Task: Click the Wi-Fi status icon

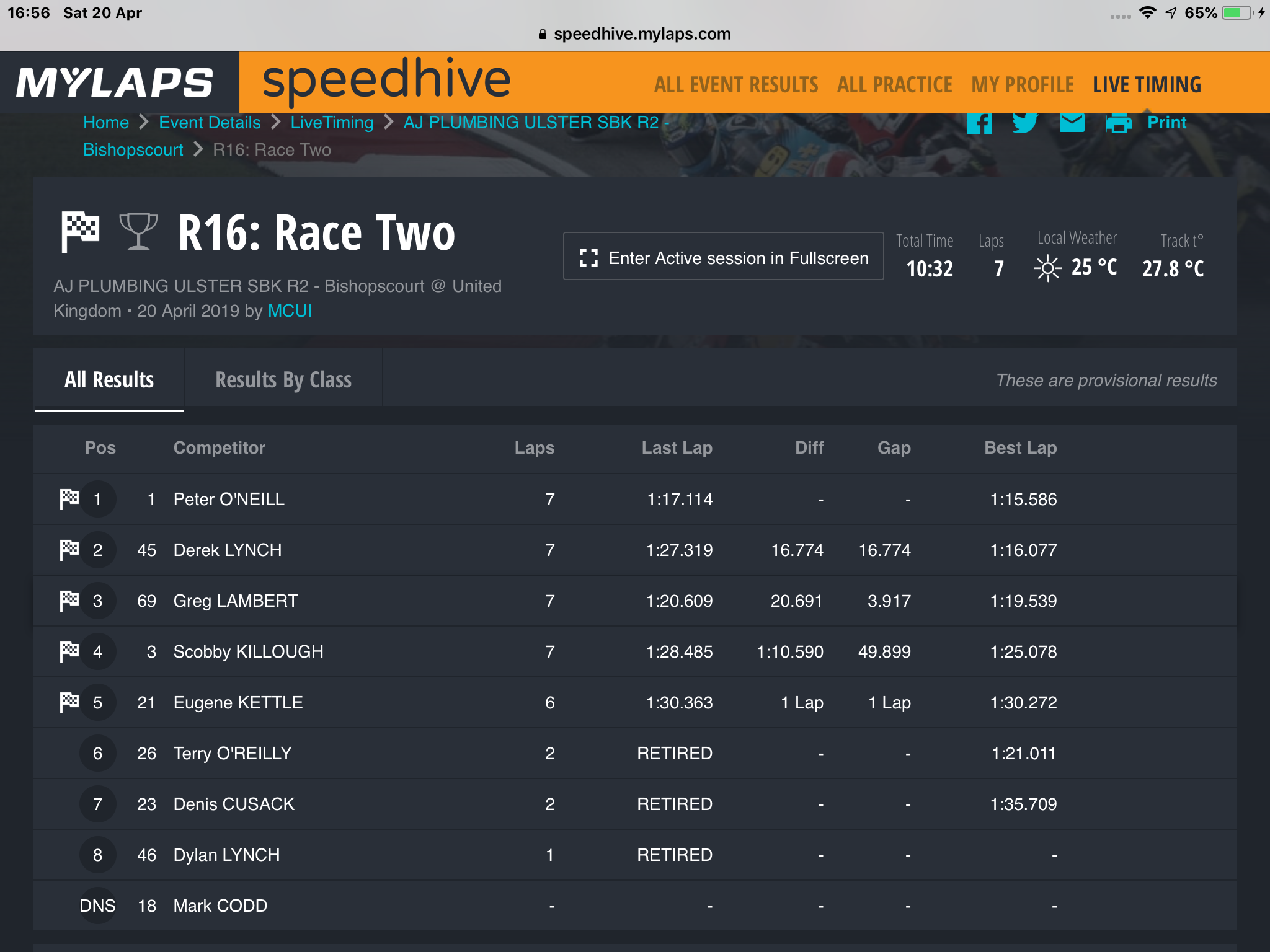Action: click(1148, 12)
